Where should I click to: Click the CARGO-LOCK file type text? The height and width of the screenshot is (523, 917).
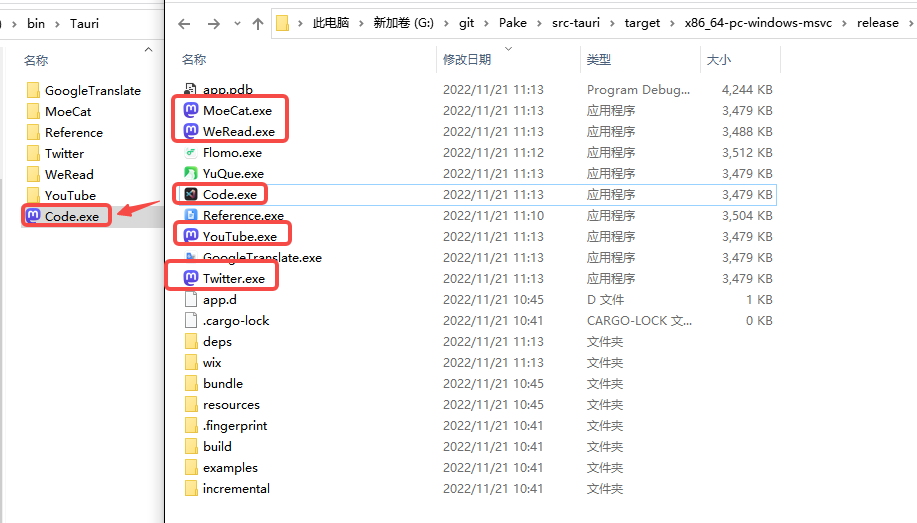(639, 321)
